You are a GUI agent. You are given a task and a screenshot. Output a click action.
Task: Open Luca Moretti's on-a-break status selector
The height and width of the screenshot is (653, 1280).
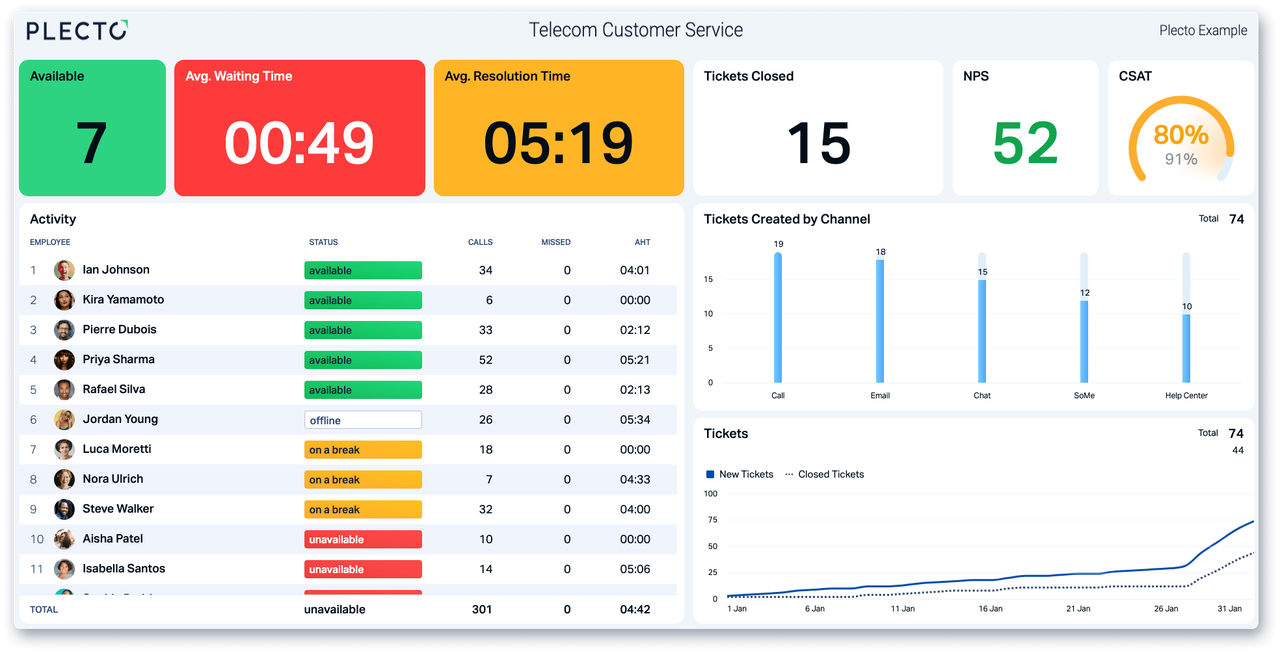(362, 449)
